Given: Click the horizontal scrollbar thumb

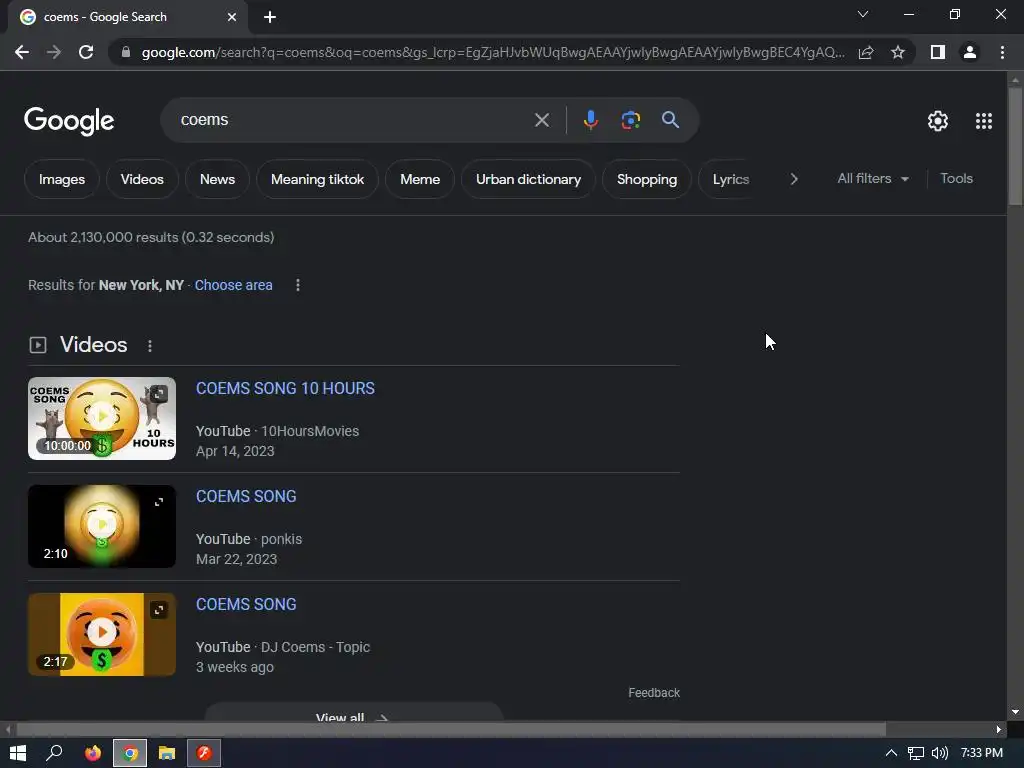Looking at the screenshot, I should pos(451,729).
